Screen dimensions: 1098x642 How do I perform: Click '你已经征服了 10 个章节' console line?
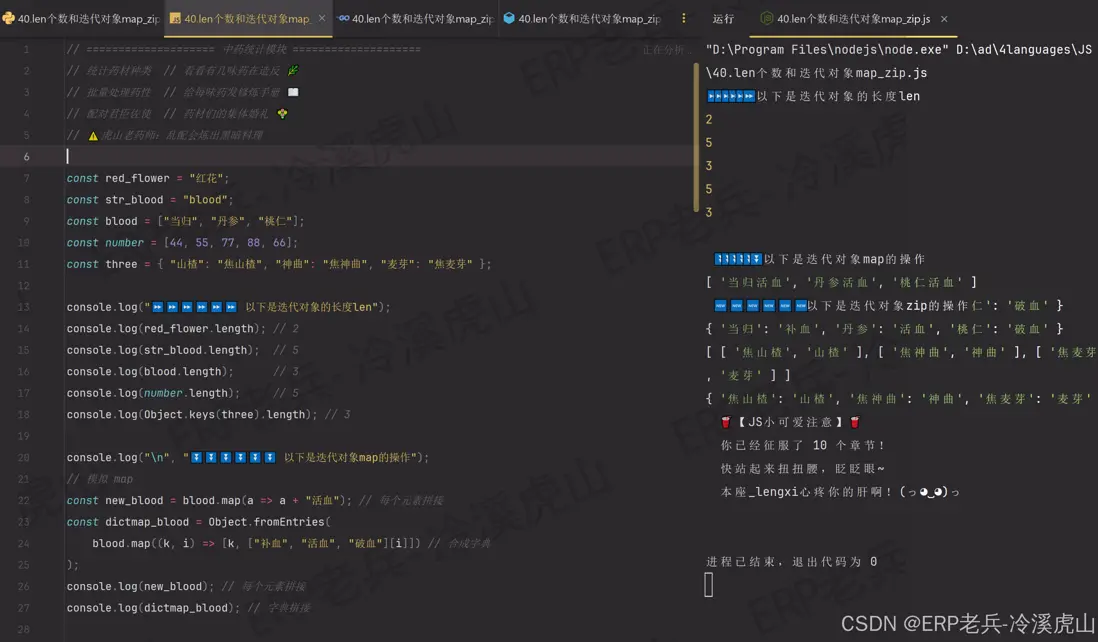point(802,445)
